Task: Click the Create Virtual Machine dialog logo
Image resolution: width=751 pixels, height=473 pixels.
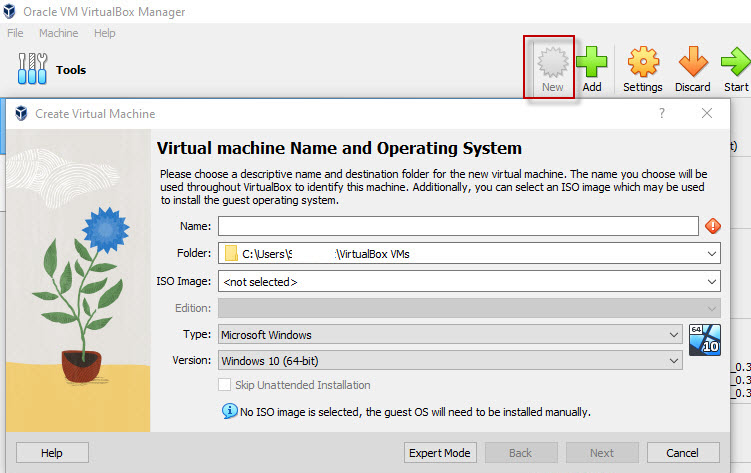Action: click(x=21, y=113)
